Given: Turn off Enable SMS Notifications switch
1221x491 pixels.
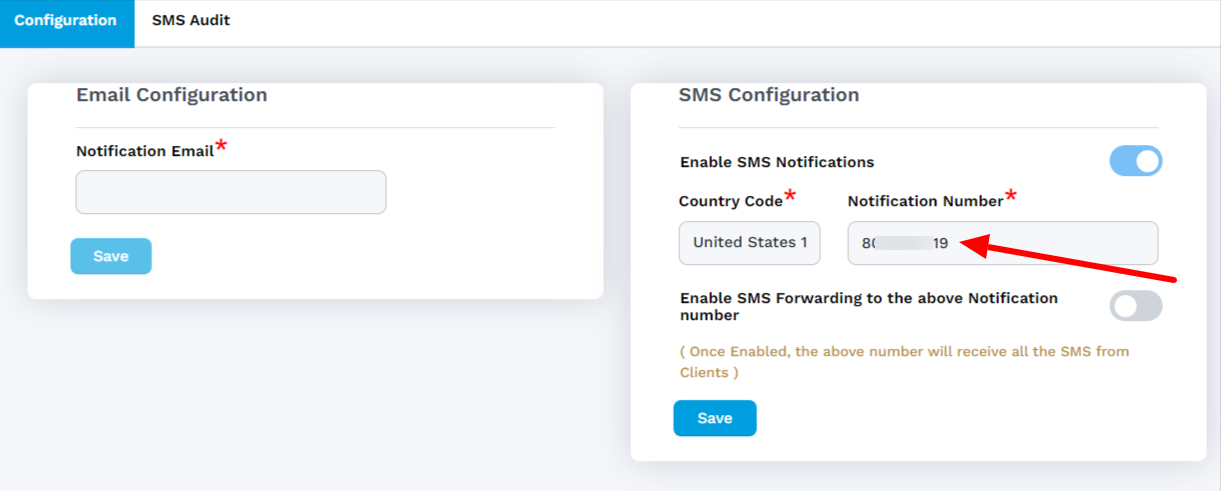Looking at the screenshot, I should 1136,161.
